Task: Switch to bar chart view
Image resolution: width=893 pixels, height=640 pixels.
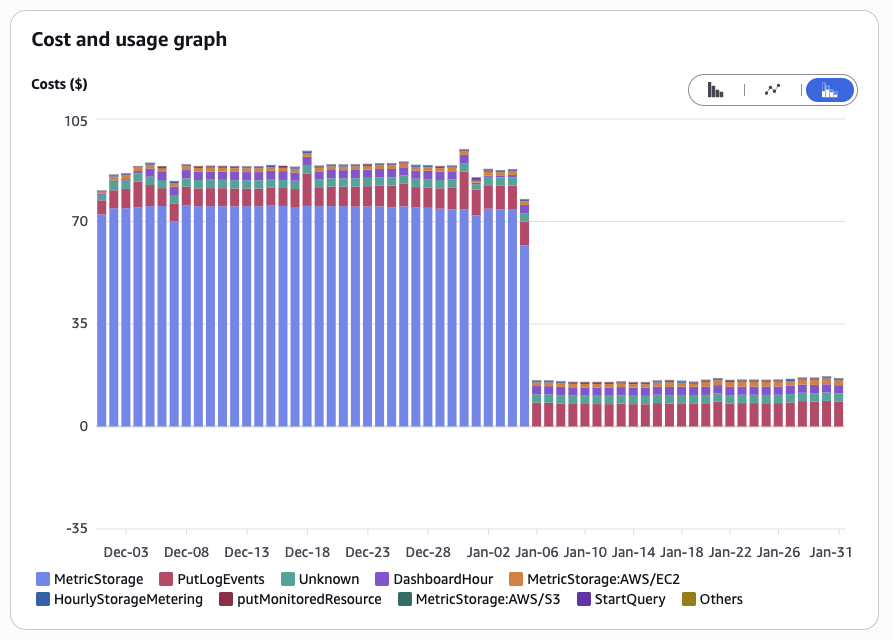Action: click(x=716, y=90)
